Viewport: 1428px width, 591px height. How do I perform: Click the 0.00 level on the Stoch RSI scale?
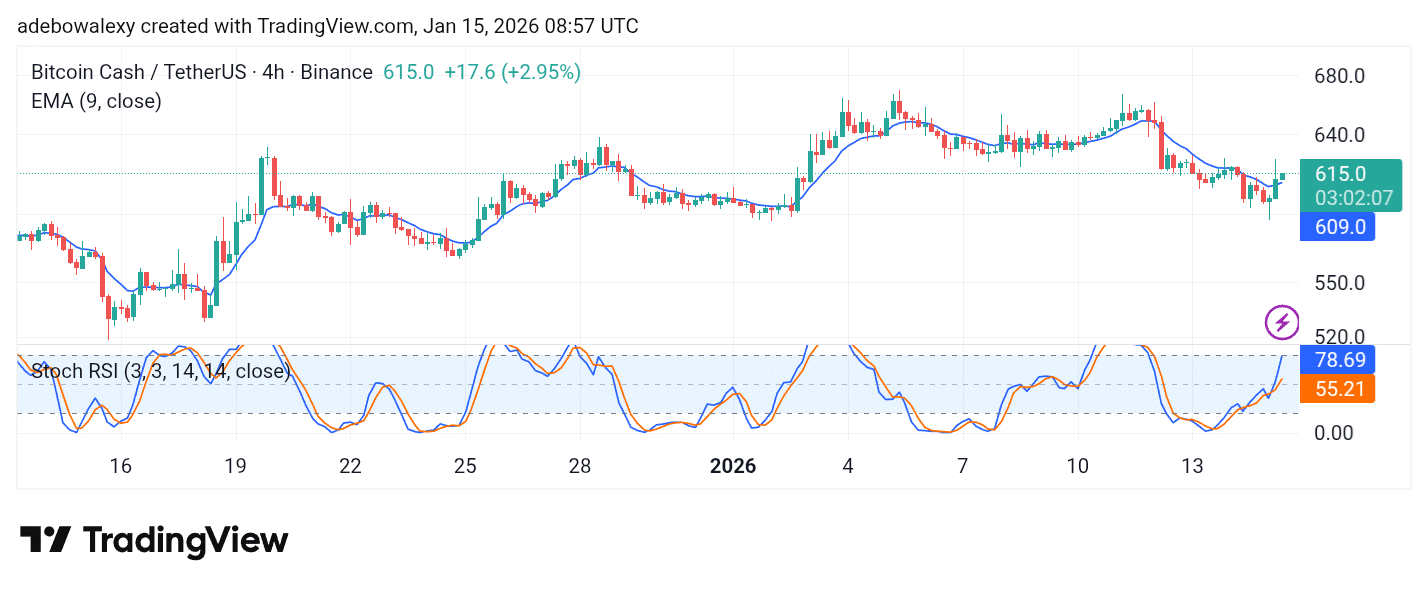(1332, 433)
